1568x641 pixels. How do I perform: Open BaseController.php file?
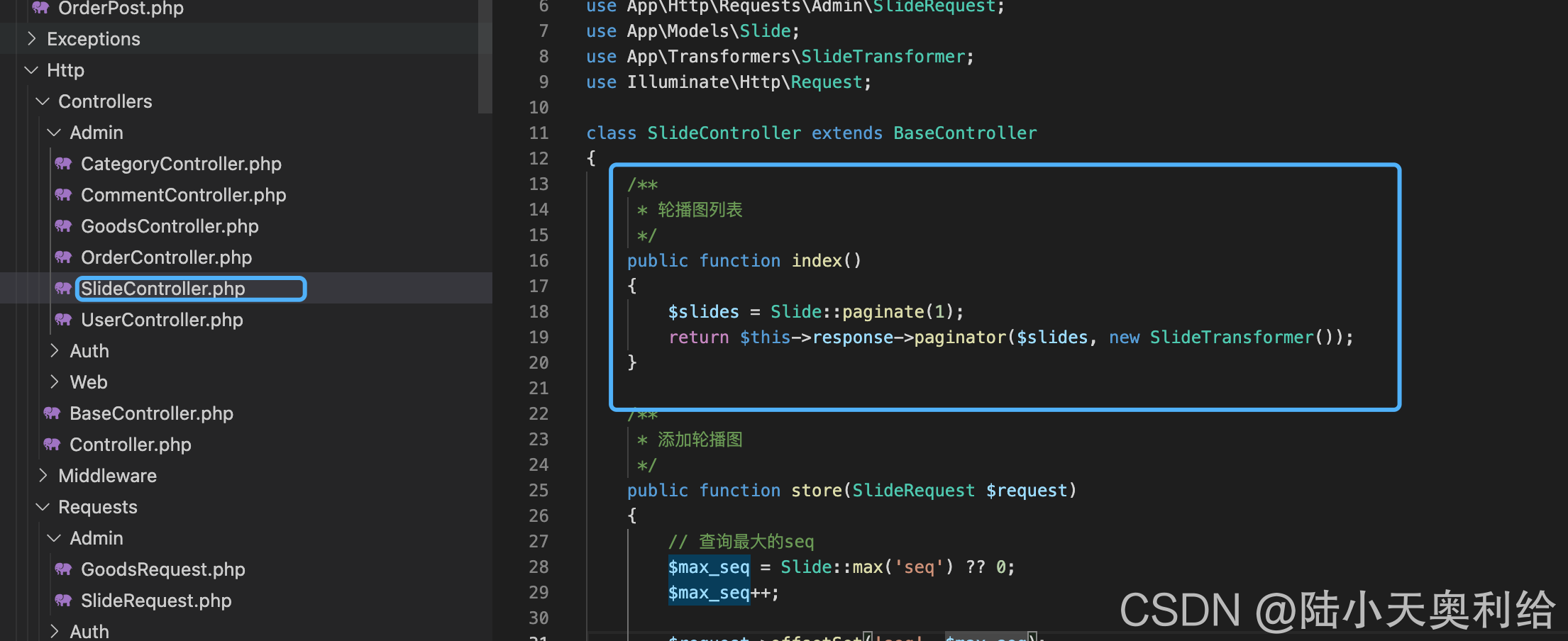151,413
